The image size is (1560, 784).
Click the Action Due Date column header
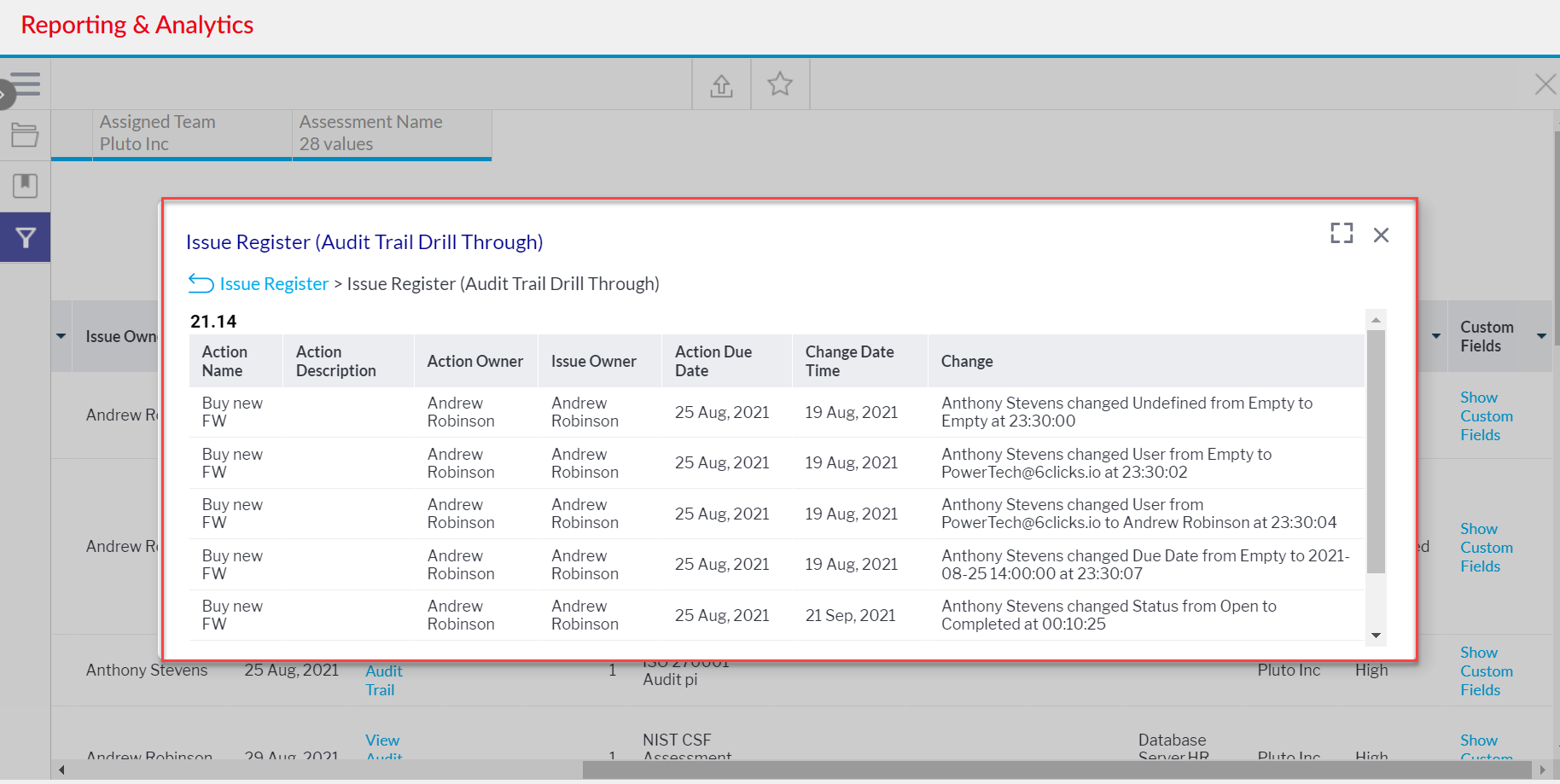pos(713,361)
